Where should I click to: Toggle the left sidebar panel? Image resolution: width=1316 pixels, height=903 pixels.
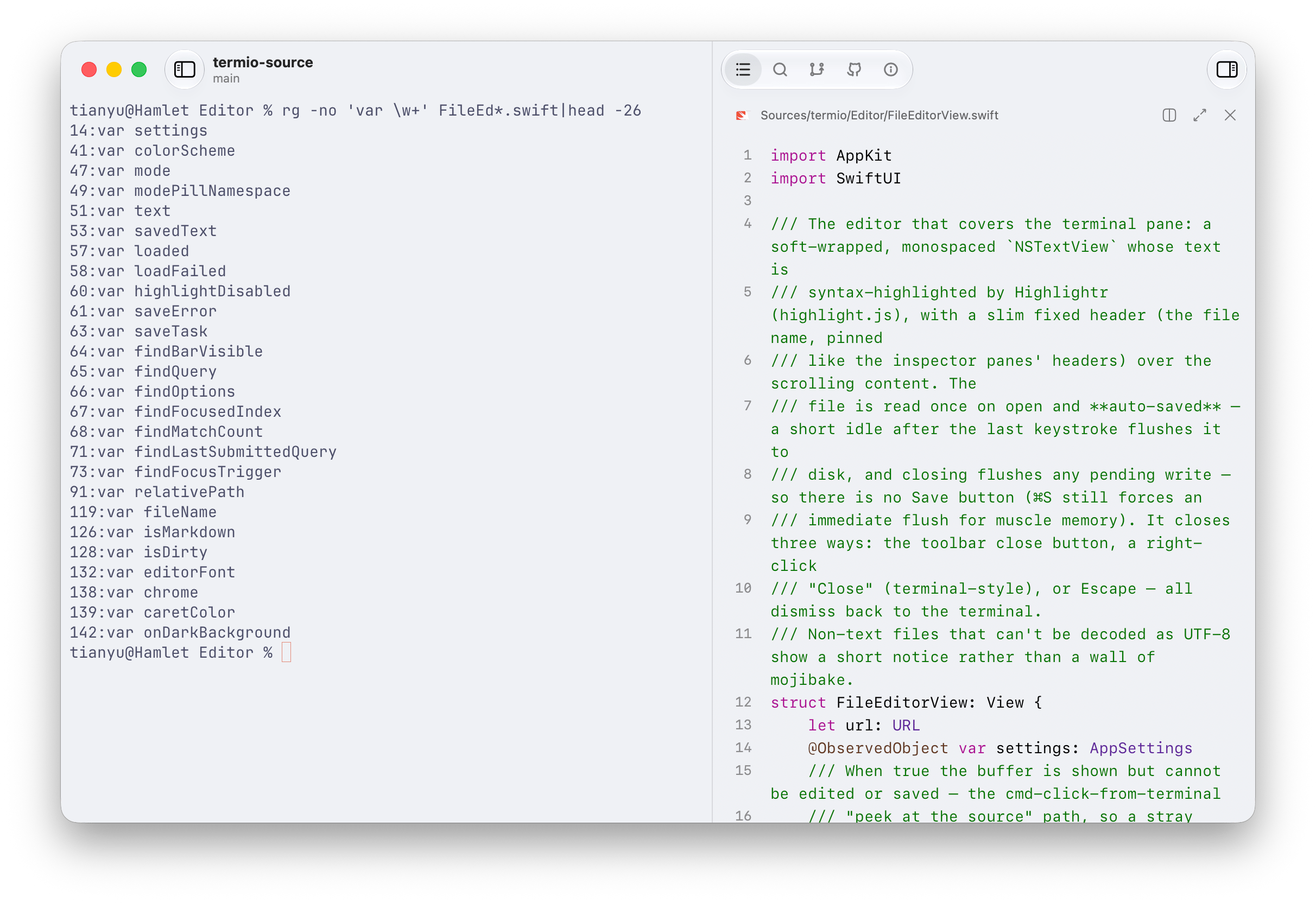(184, 69)
